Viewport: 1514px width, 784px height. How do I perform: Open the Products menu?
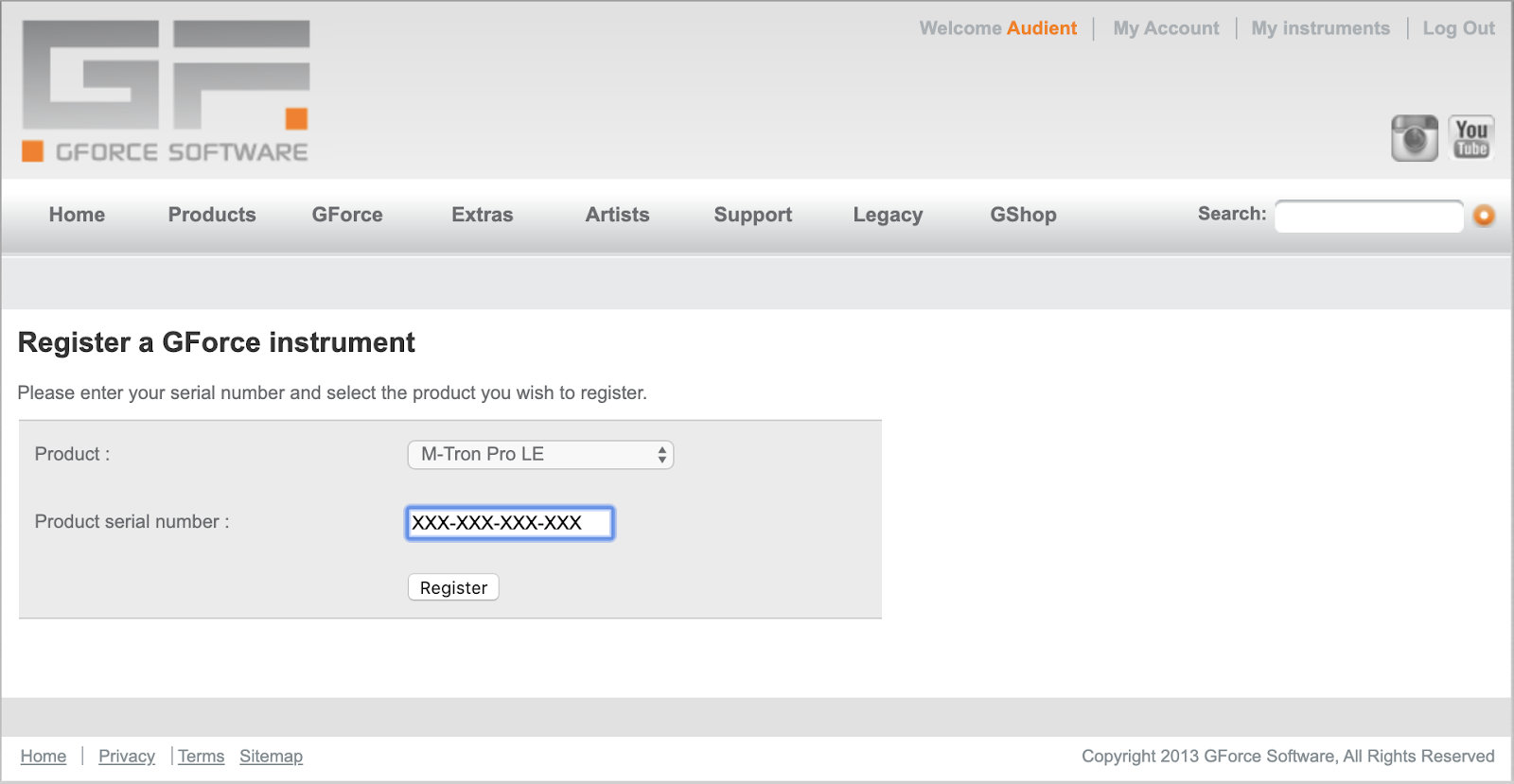click(x=212, y=215)
